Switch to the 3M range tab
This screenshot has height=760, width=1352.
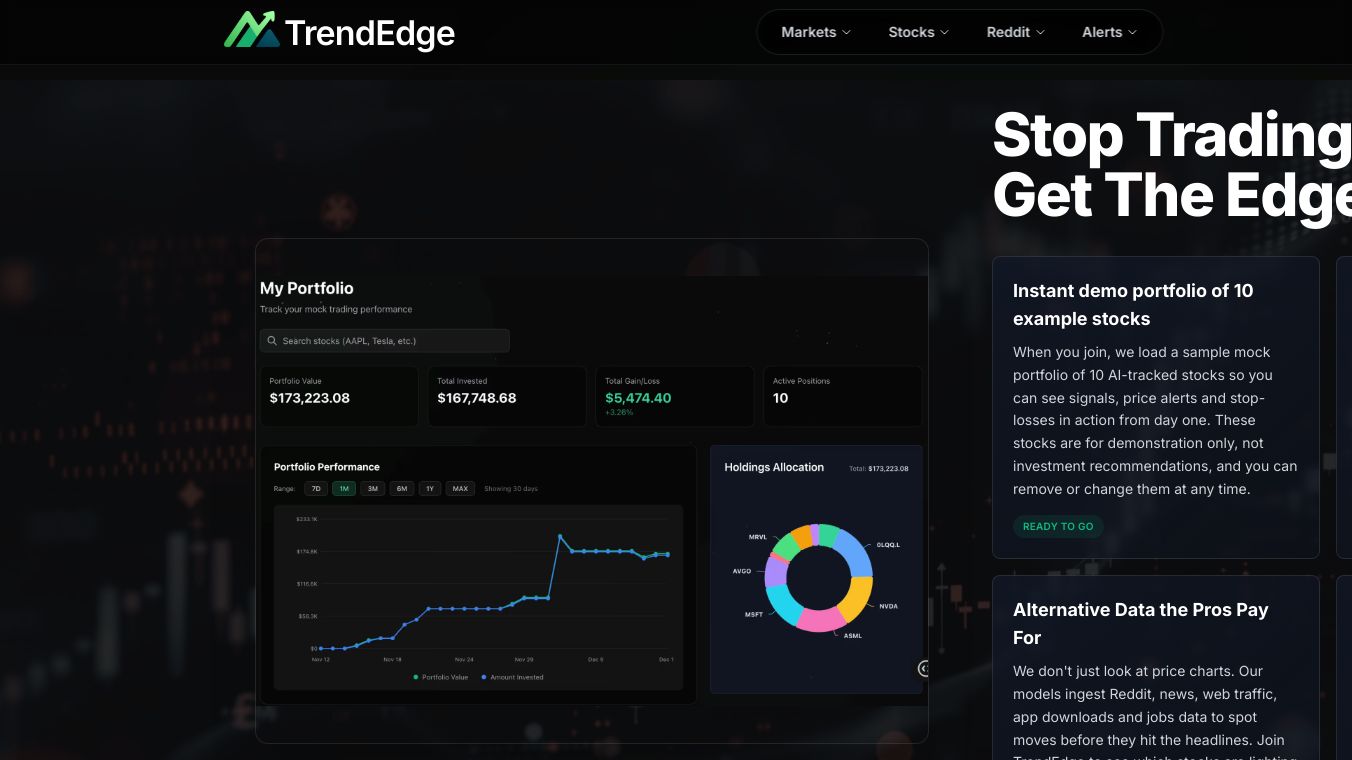(372, 489)
